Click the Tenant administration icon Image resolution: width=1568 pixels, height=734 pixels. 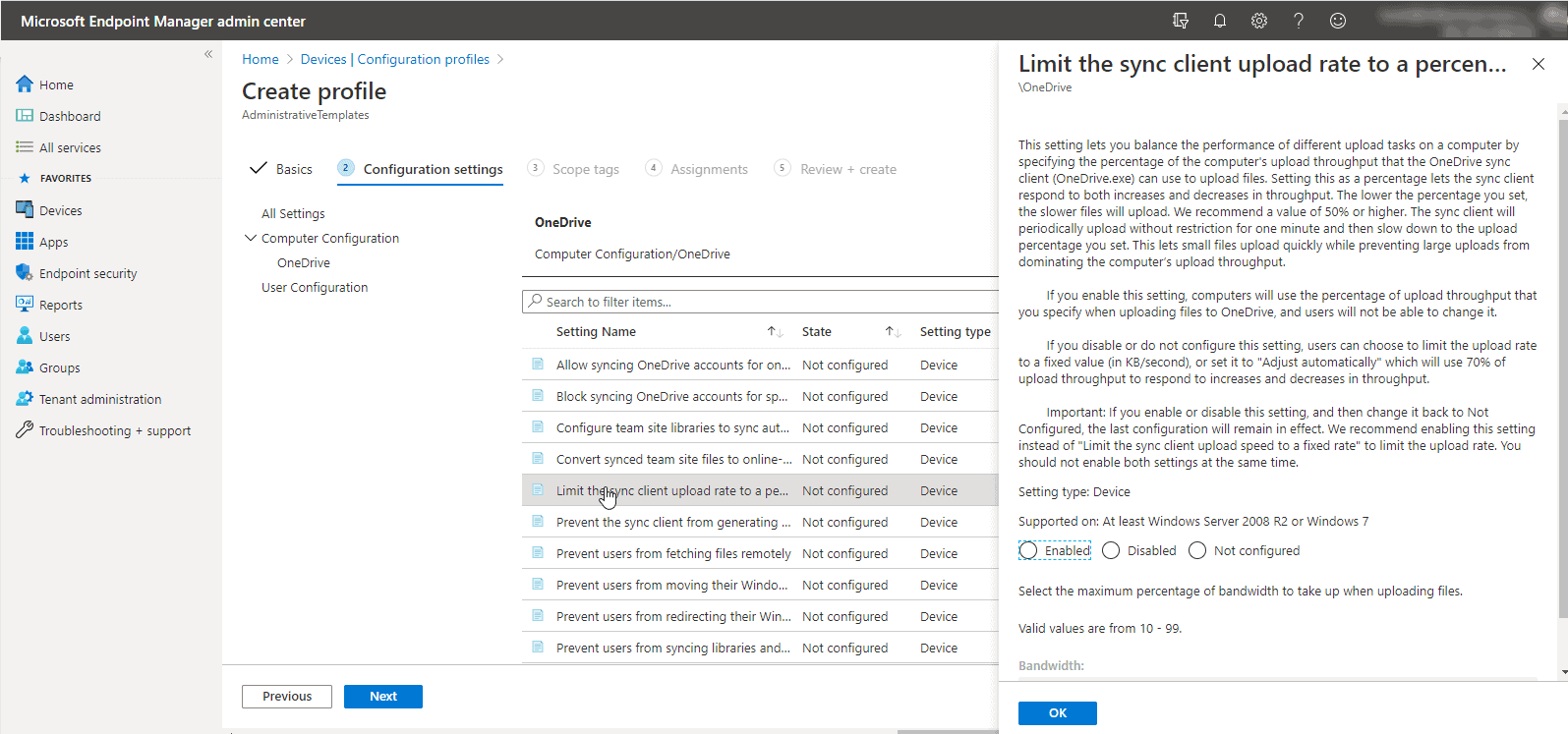point(25,399)
